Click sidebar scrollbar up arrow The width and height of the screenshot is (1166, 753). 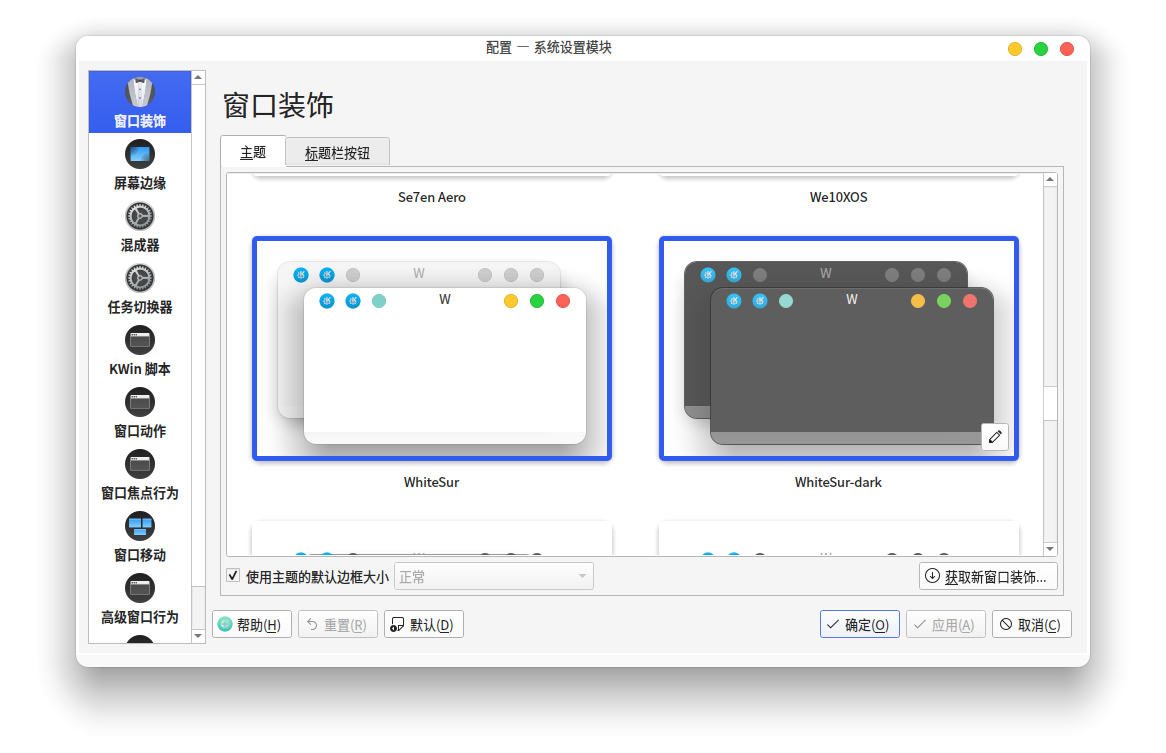point(198,77)
